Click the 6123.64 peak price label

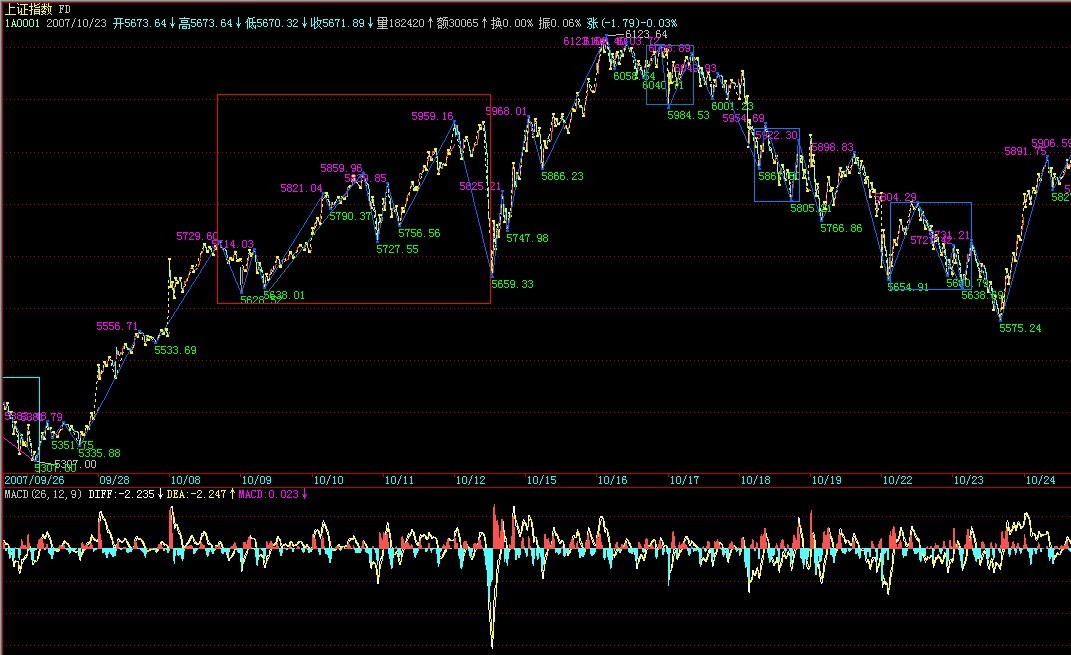(x=646, y=34)
